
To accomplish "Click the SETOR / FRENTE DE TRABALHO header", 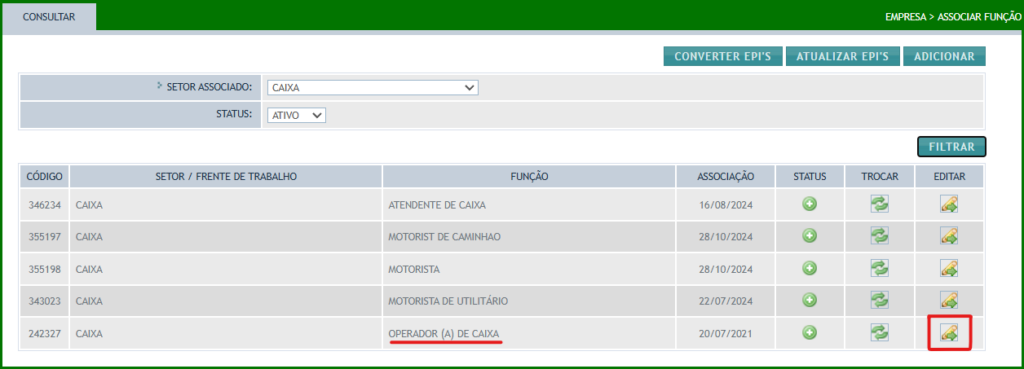I will click(226, 176).
